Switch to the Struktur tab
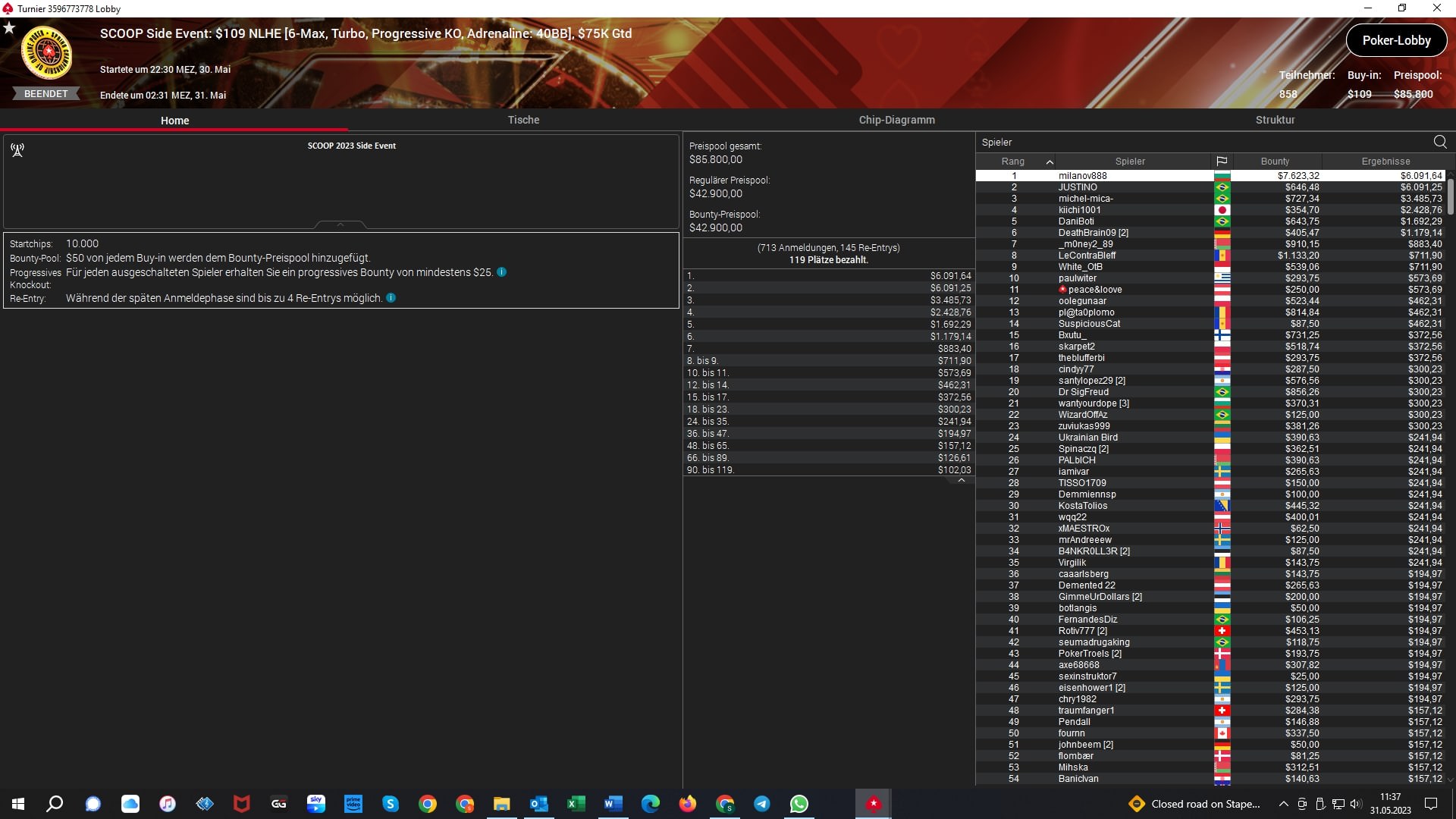This screenshot has width=1456, height=819. coord(1275,120)
